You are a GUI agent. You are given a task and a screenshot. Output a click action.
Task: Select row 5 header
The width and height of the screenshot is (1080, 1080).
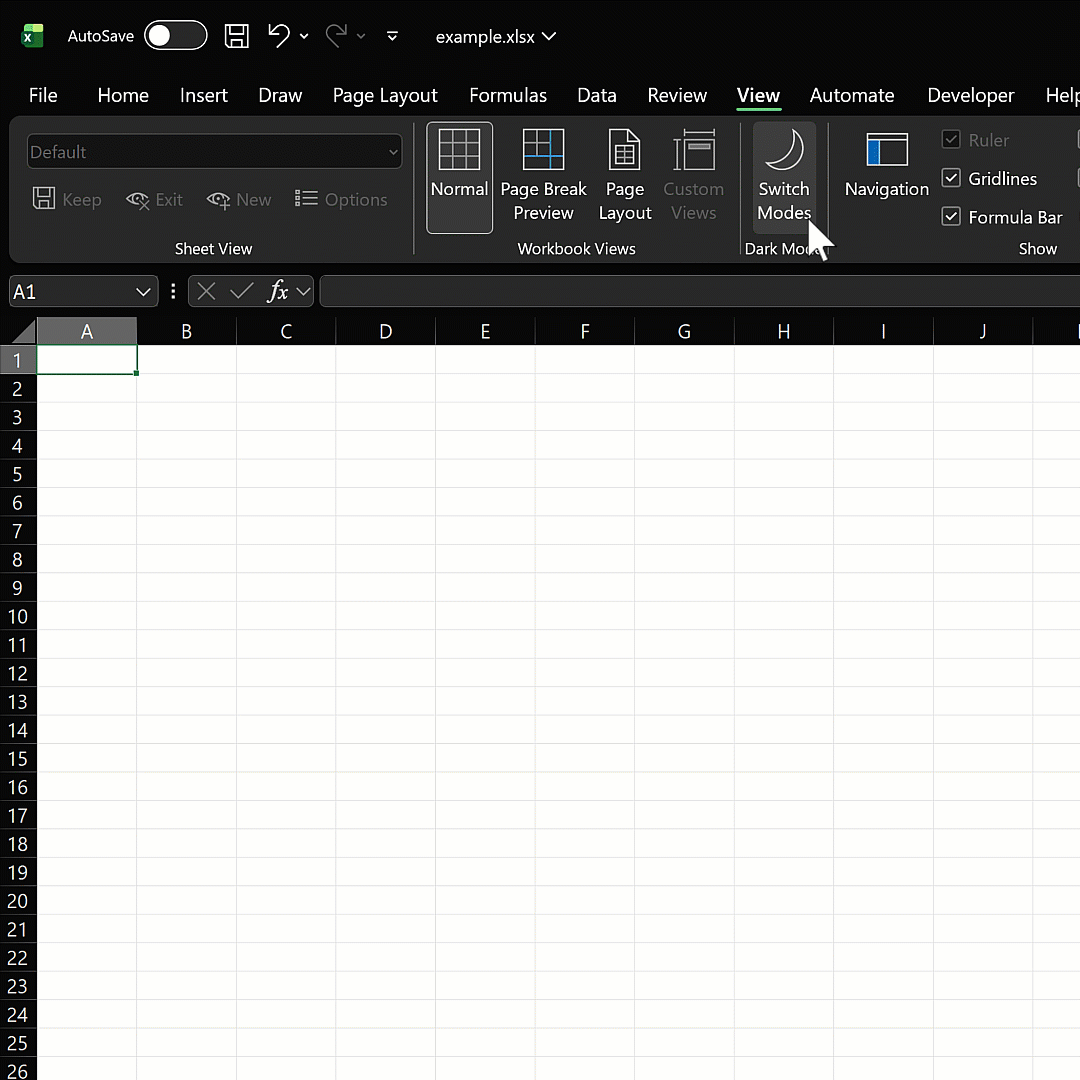pyautogui.click(x=18, y=475)
